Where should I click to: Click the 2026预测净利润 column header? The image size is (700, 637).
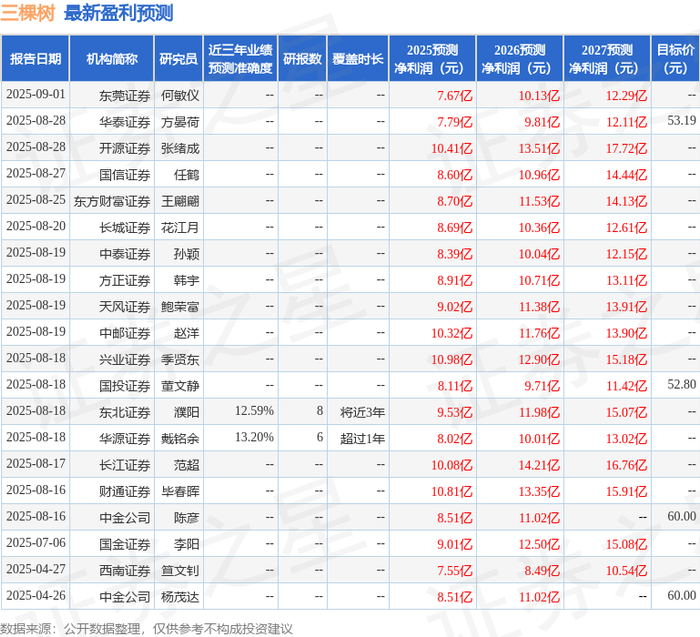pos(520,59)
